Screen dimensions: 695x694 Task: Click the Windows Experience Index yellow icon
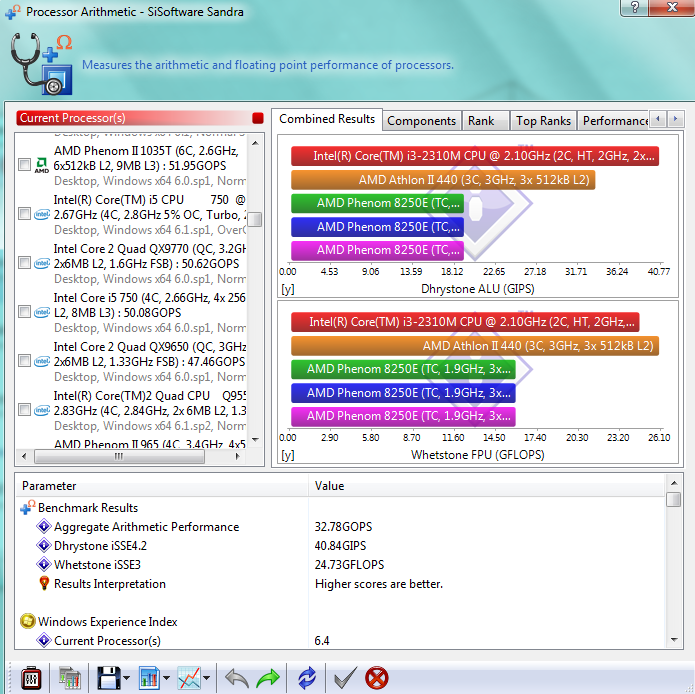pos(27,621)
